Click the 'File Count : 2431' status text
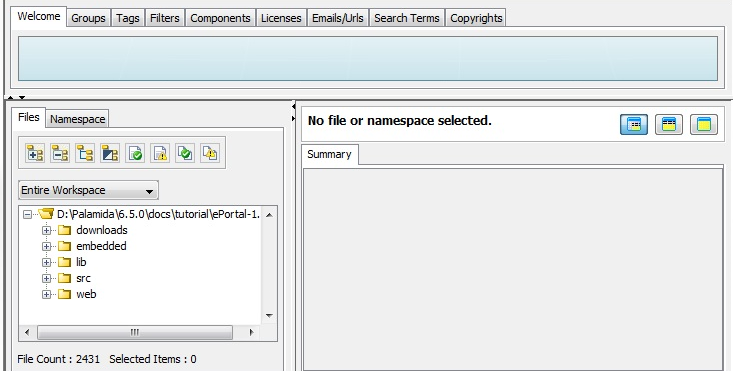Viewport: 733px width, 371px height. 59,359
